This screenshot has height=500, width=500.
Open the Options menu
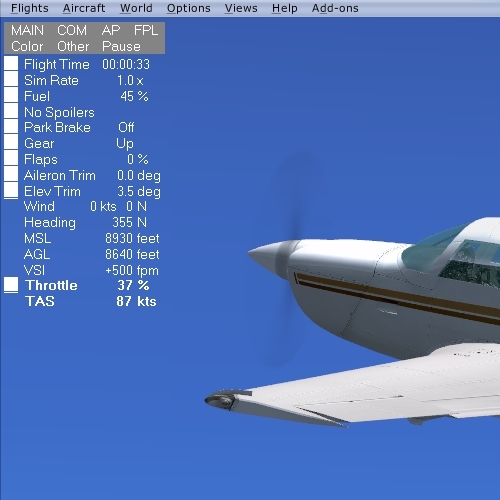(x=189, y=8)
